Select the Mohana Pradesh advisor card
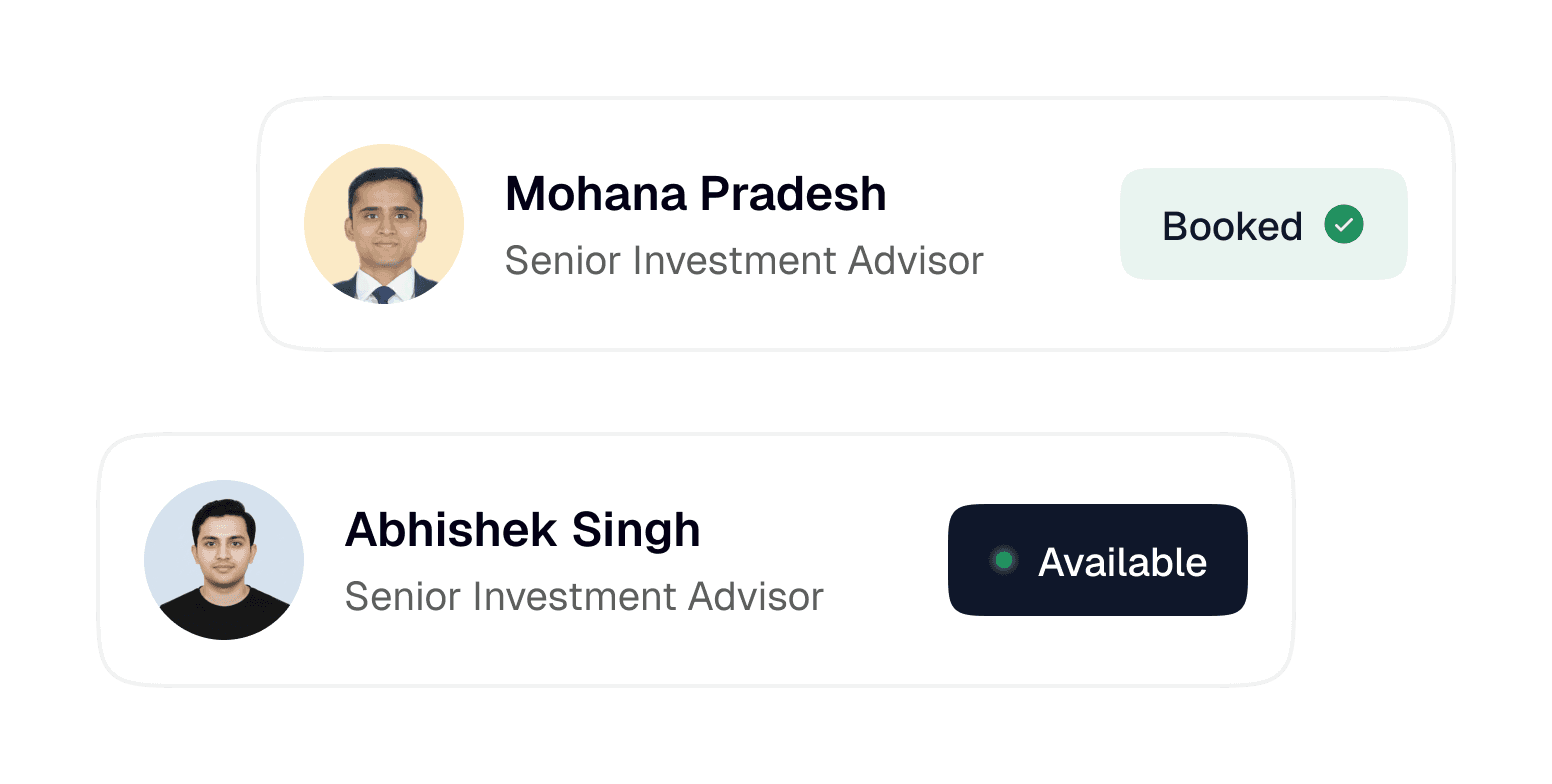Image resolution: width=1552 pixels, height=784 pixels. click(856, 224)
